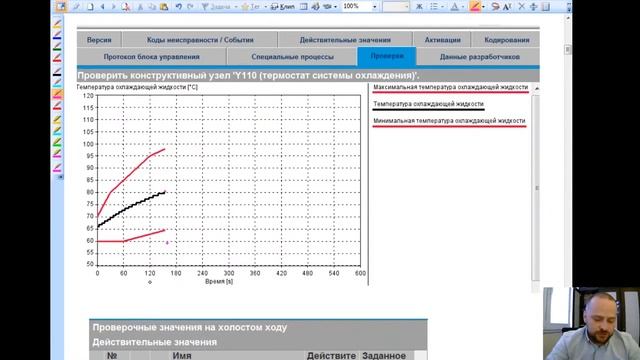
Task: Undo the last action
Action: pos(178,7)
